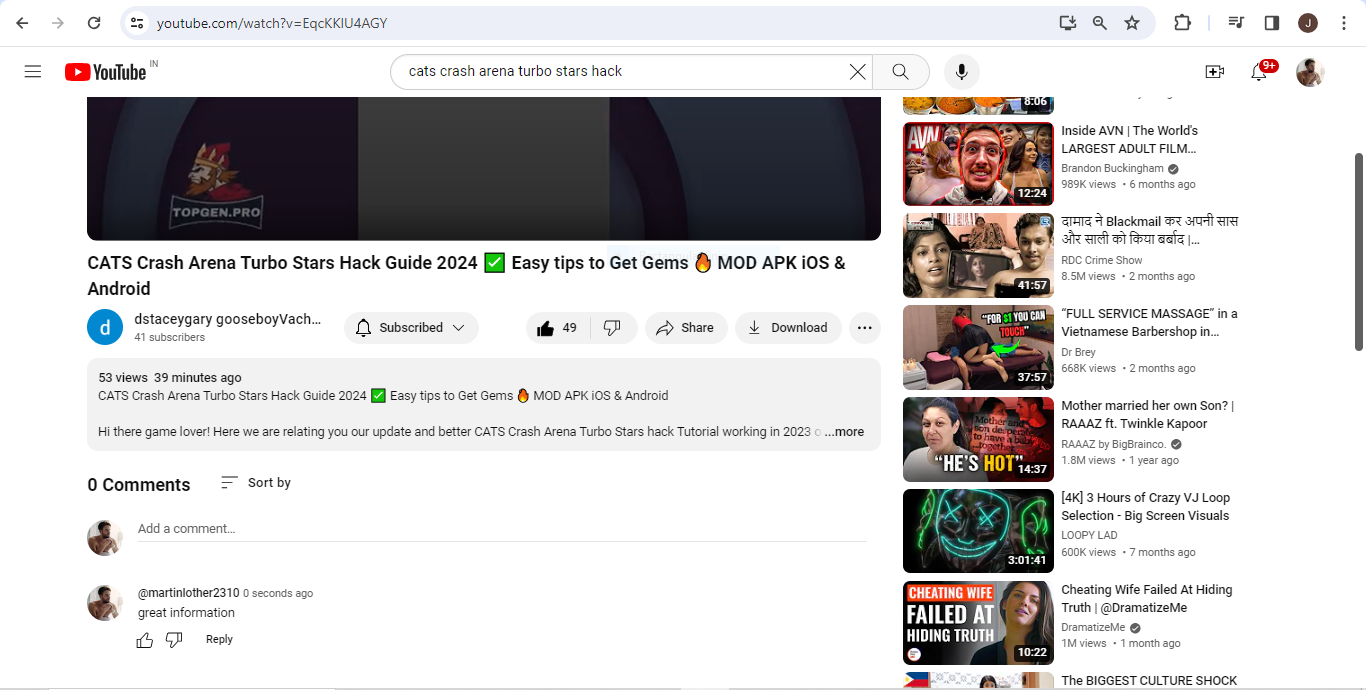Reply to martinlother2310's comment
This screenshot has width=1366, height=690.
pyautogui.click(x=219, y=640)
